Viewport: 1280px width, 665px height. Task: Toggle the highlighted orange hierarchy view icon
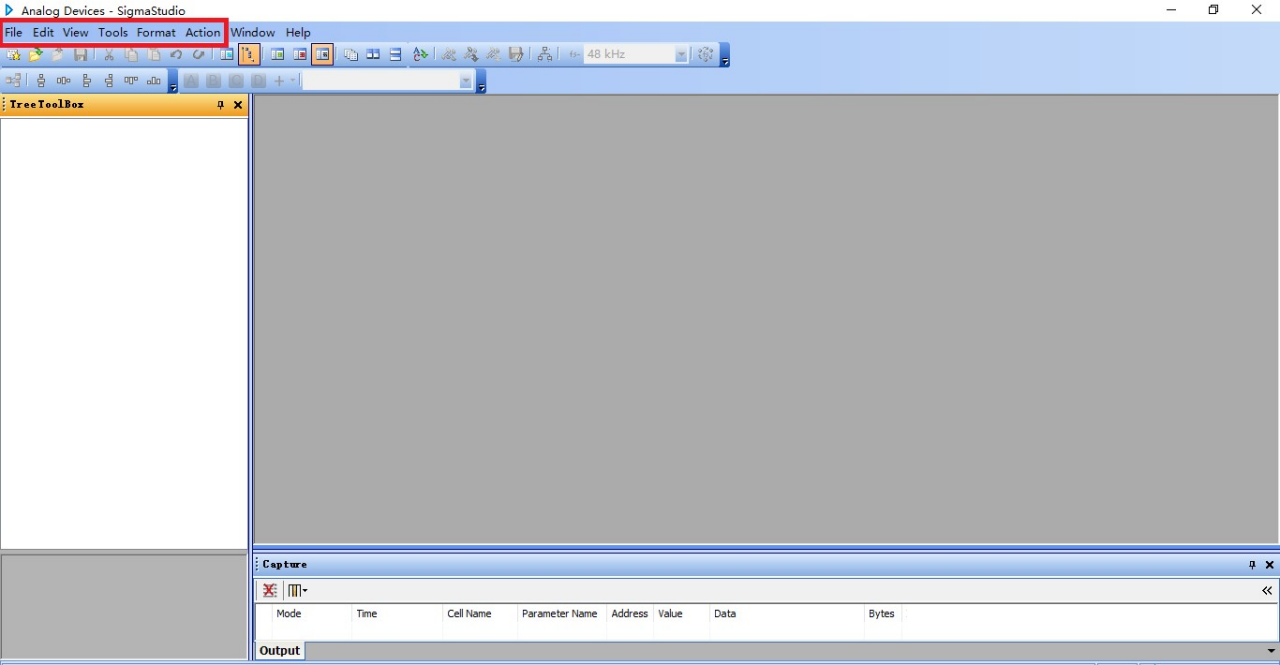pos(249,55)
